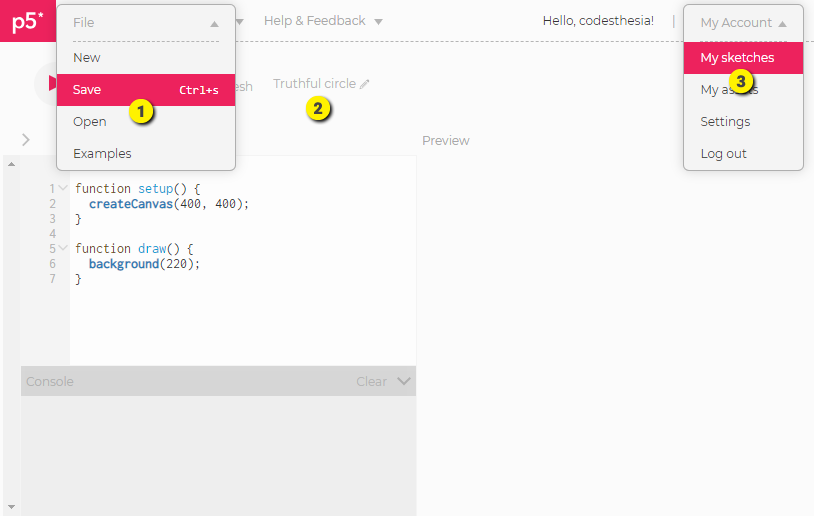Log out of the account
The image size is (814, 516).
pos(723,154)
